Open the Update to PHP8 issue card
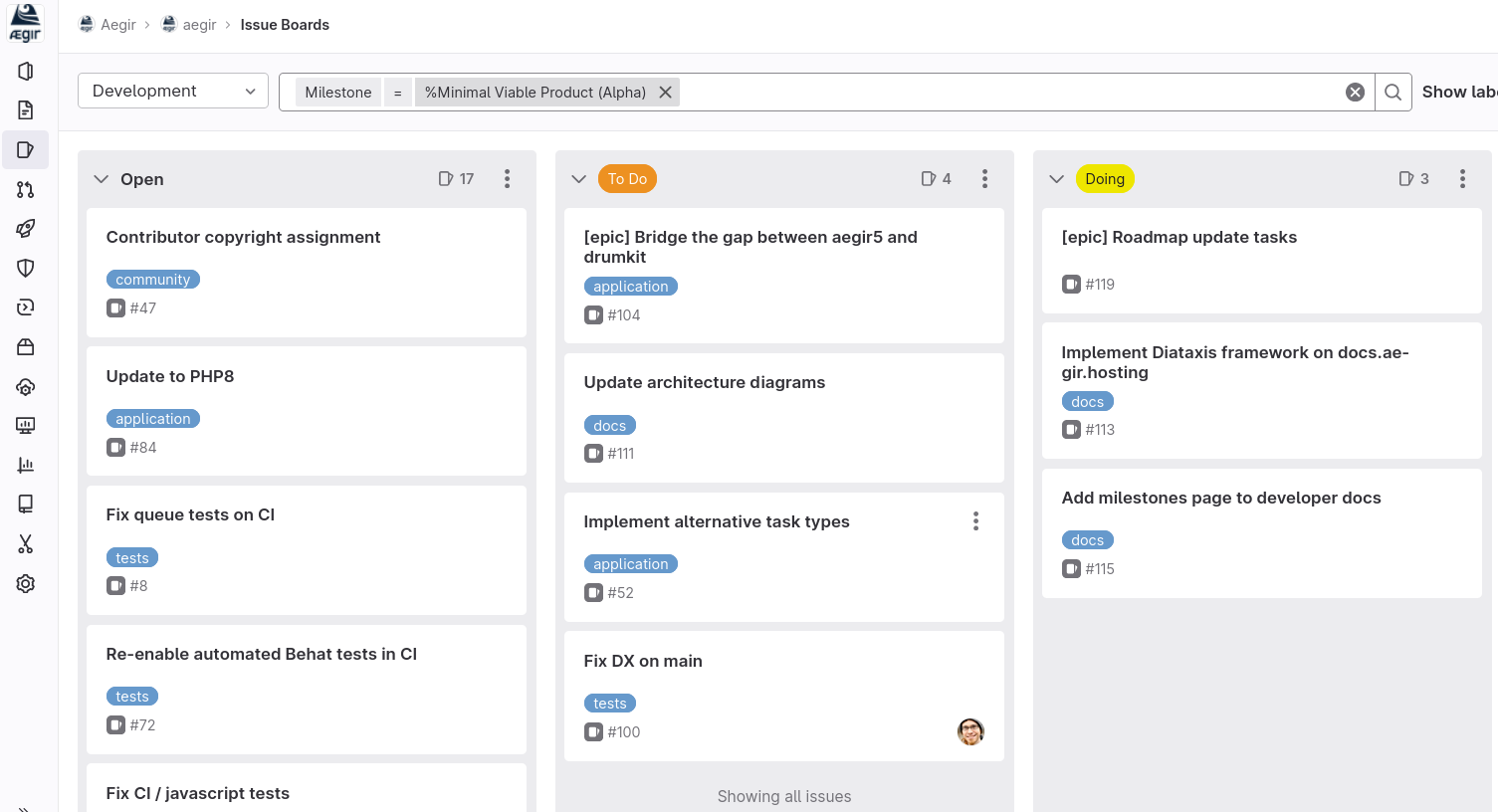 click(x=170, y=376)
